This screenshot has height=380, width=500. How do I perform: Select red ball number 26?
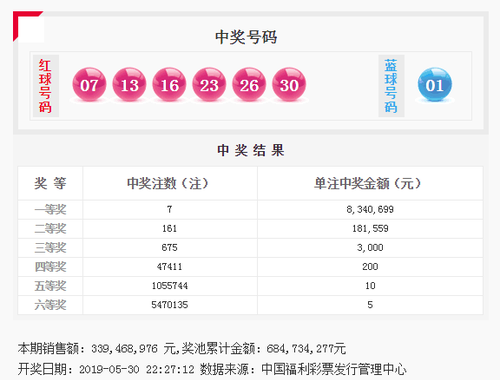click(x=249, y=85)
